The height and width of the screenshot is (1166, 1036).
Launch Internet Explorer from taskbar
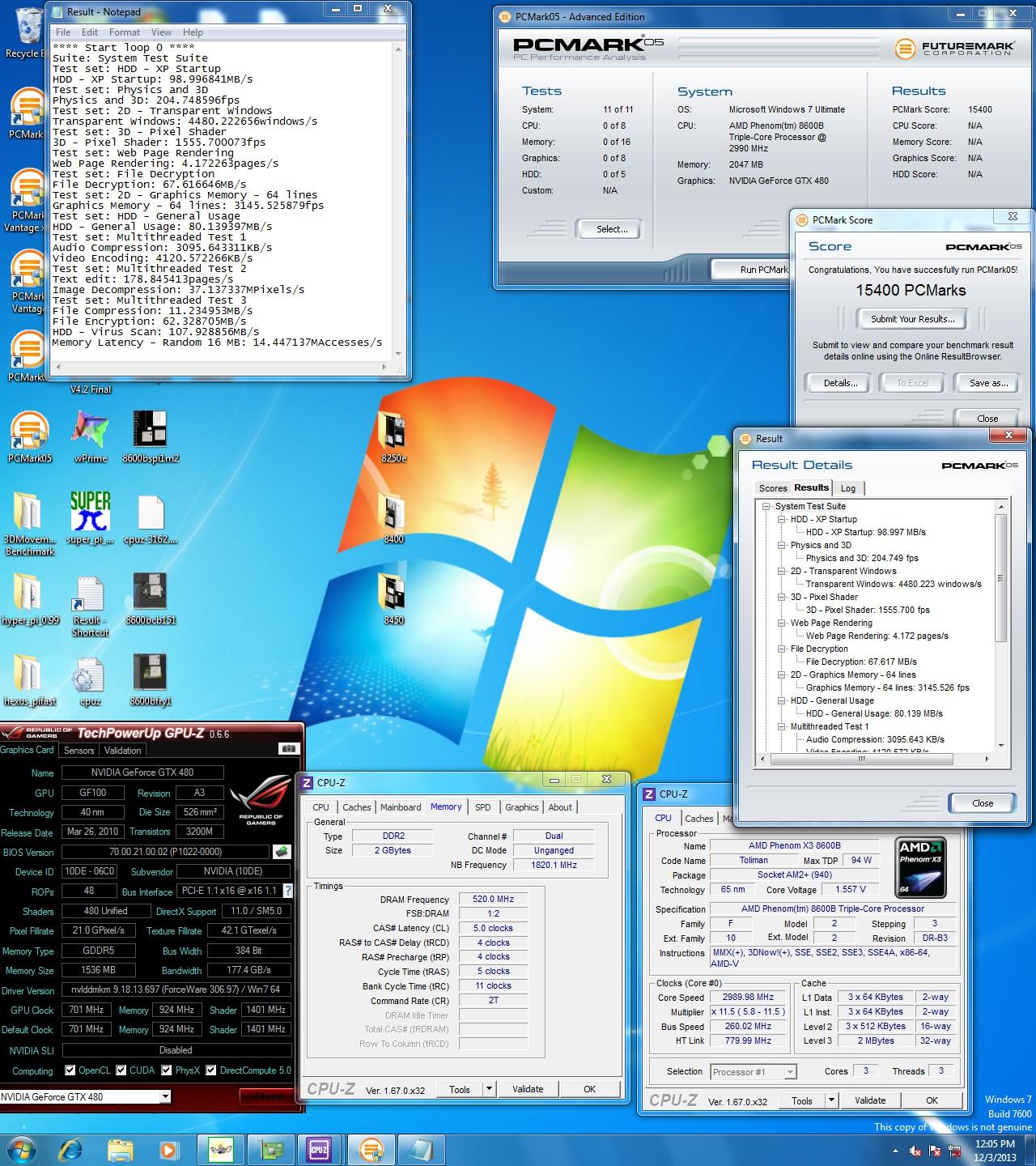71,1149
